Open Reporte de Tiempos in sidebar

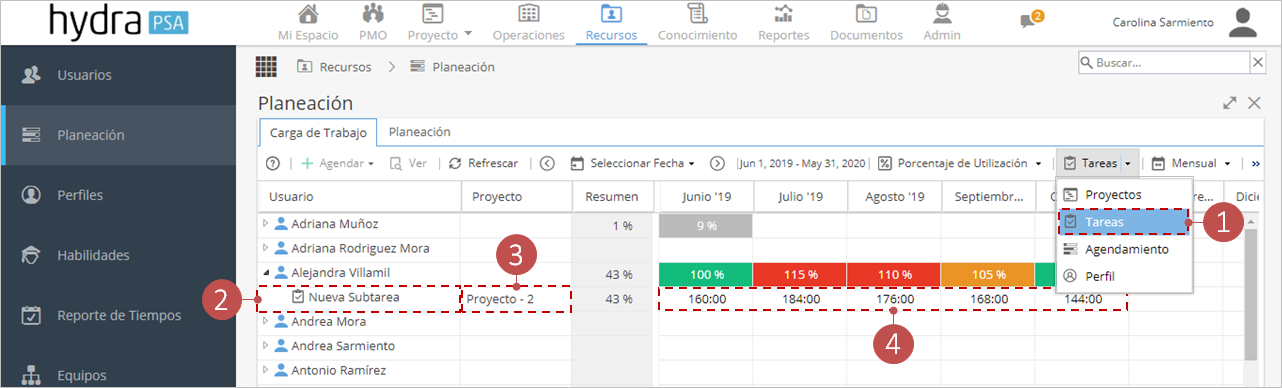click(x=118, y=315)
